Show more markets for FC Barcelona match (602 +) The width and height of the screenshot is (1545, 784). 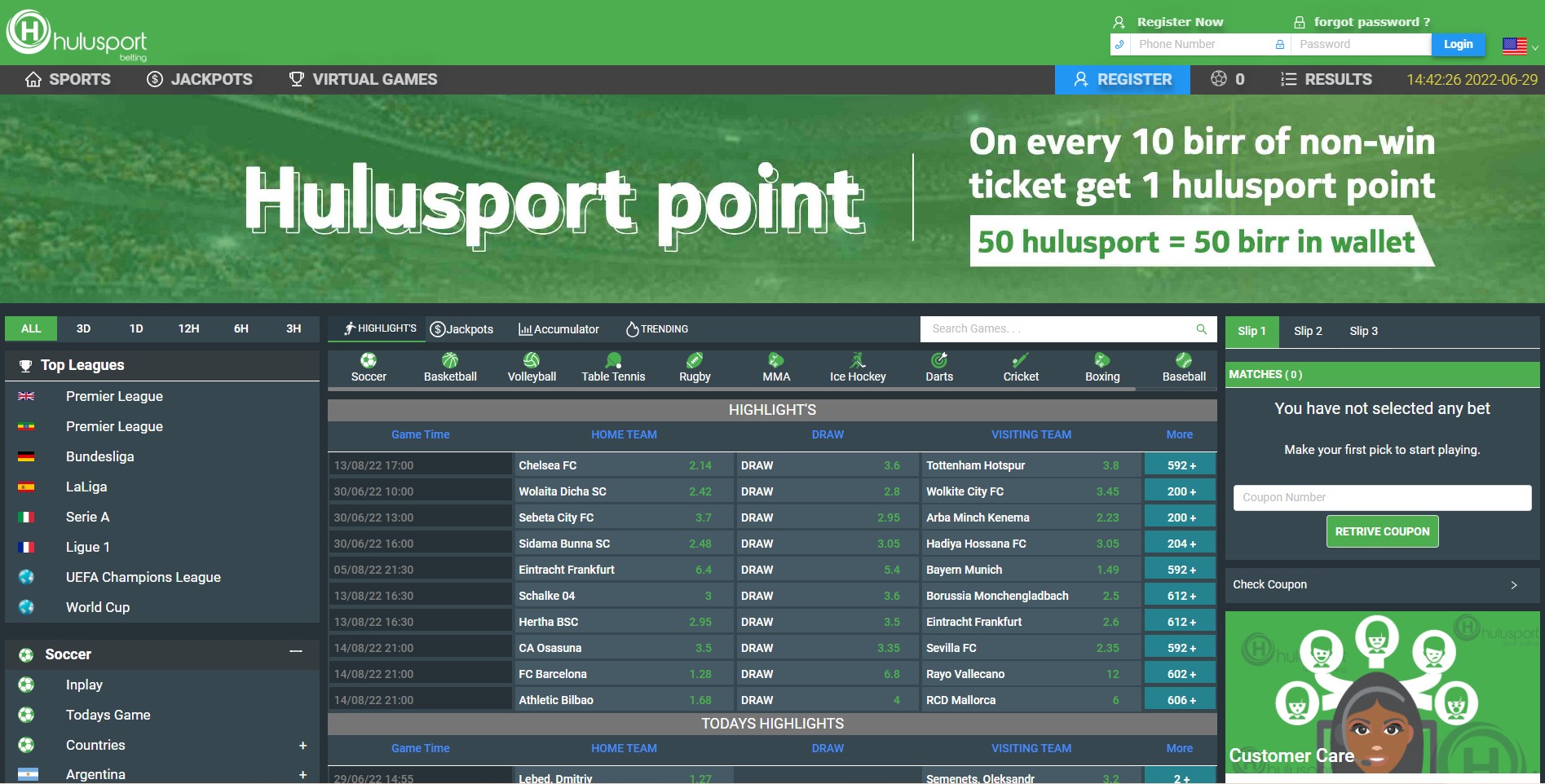(1180, 674)
